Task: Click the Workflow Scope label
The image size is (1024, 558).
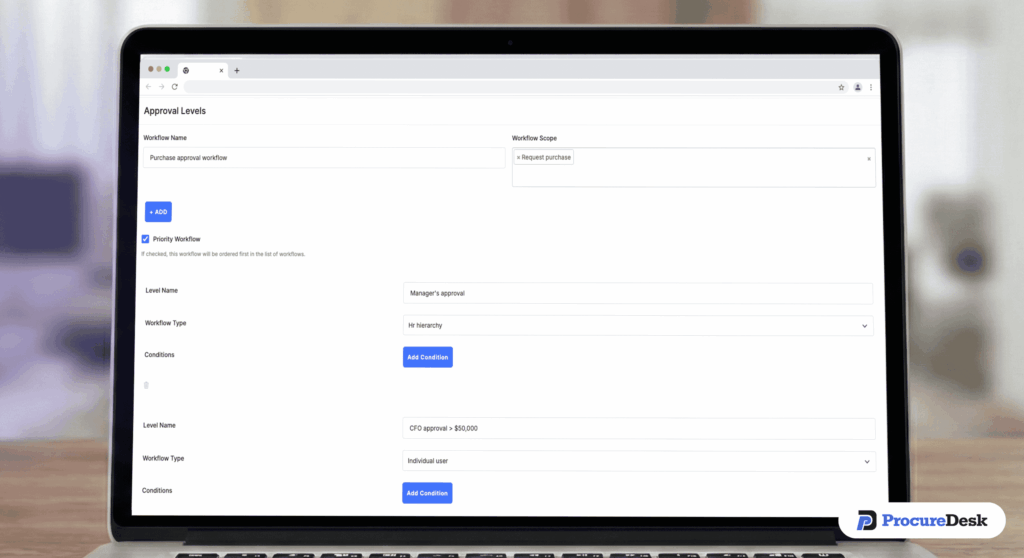Action: 534,139
